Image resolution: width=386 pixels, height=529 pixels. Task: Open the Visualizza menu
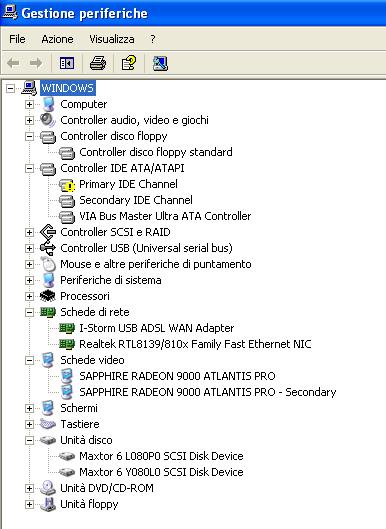(112, 39)
